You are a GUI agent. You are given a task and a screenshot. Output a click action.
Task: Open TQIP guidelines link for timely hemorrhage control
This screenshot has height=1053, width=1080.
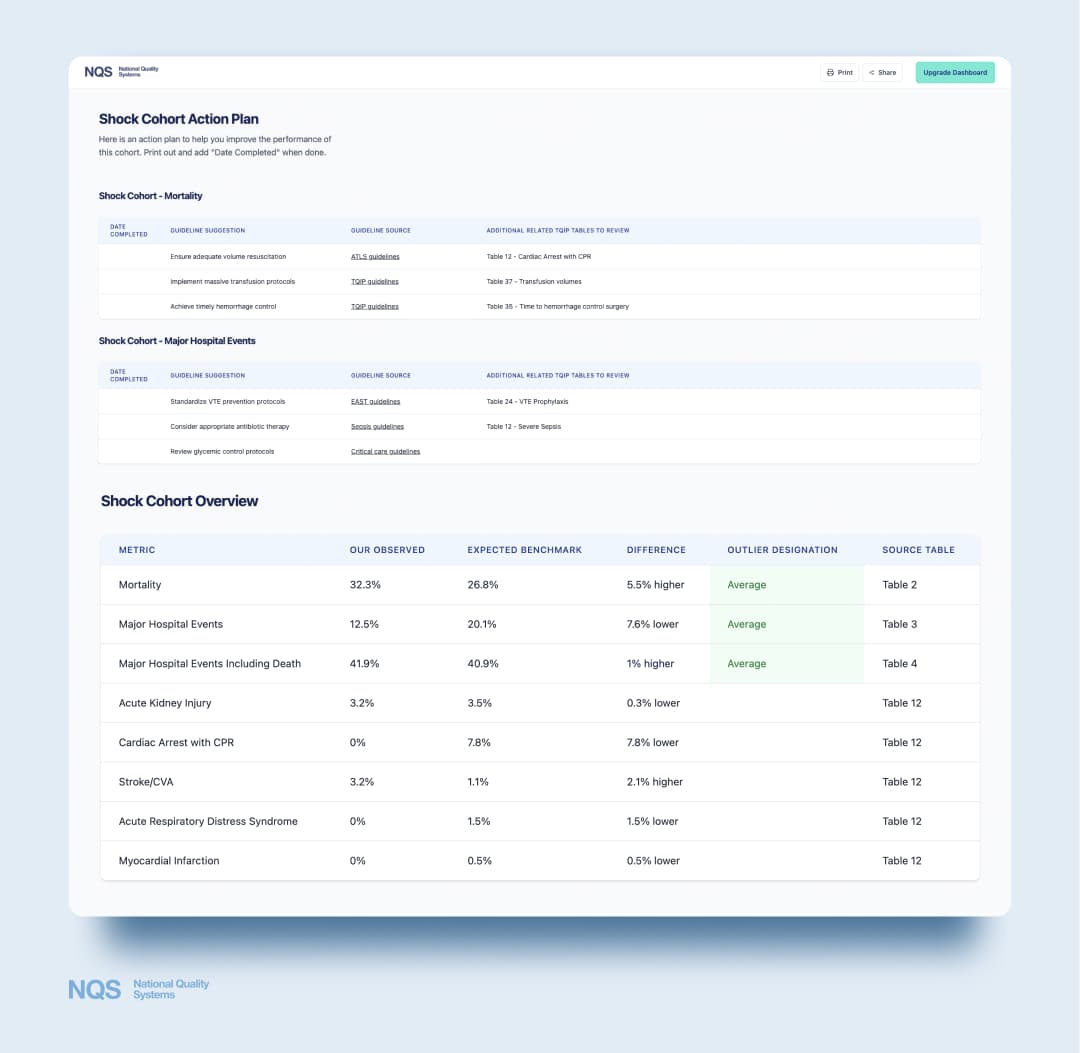(x=374, y=307)
